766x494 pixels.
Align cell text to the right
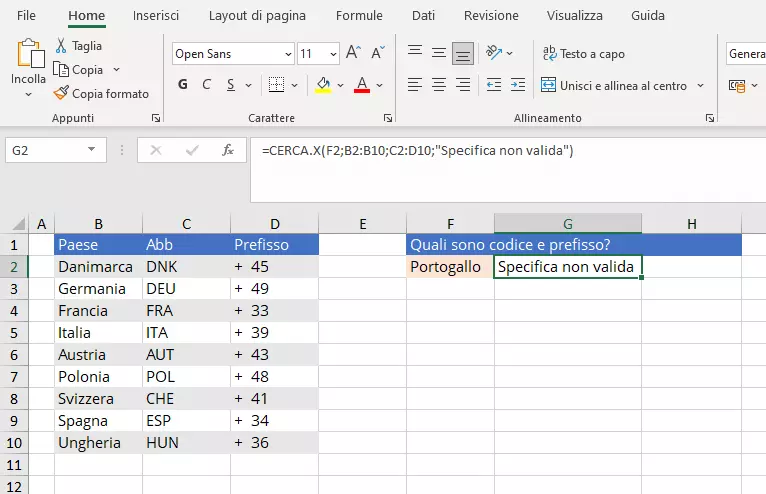coord(463,85)
